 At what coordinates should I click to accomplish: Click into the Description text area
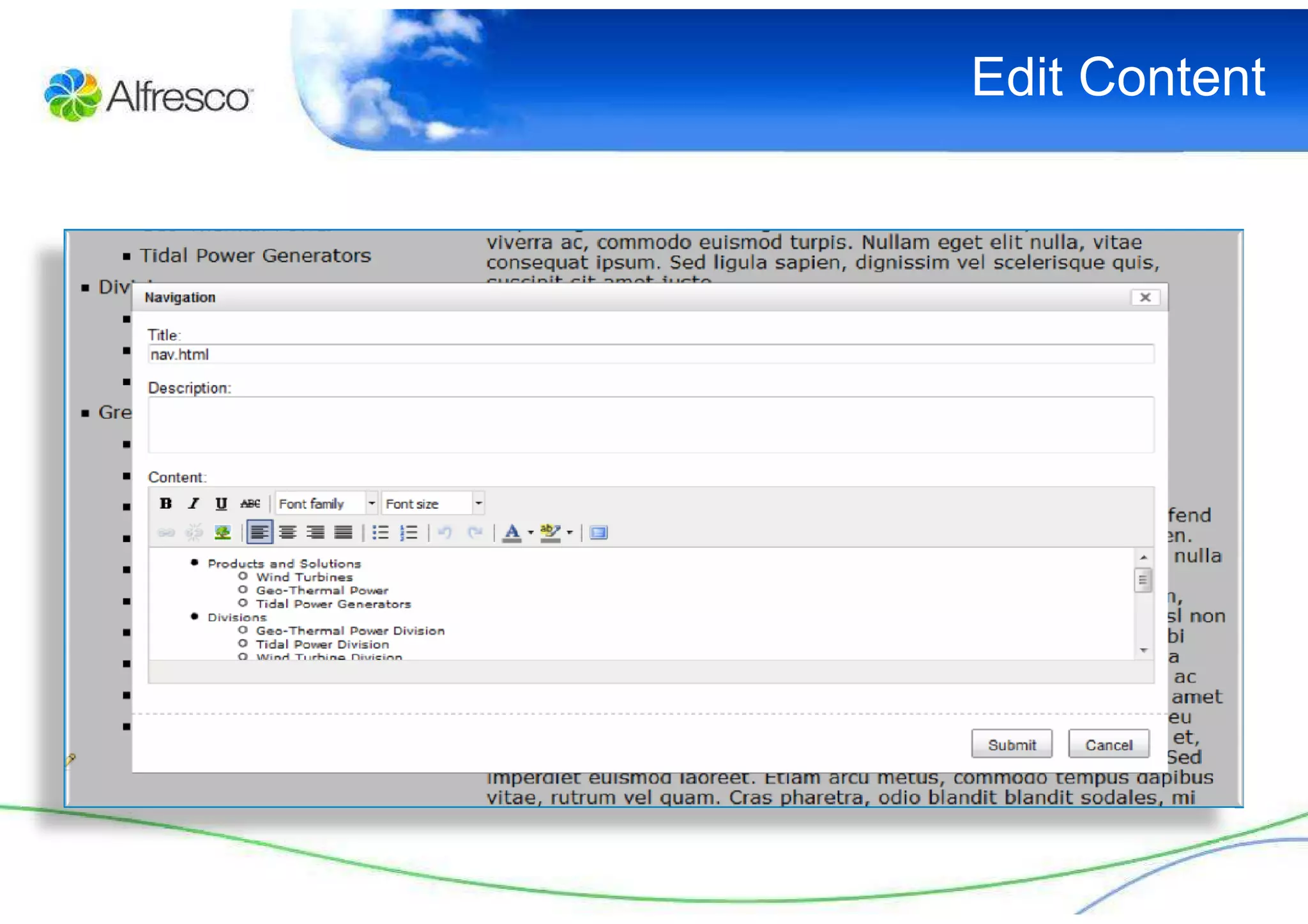650,425
